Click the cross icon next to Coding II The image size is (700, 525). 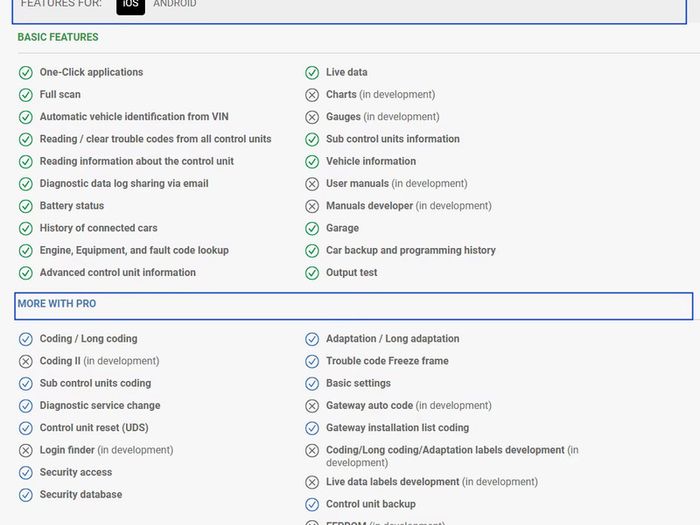click(26, 361)
